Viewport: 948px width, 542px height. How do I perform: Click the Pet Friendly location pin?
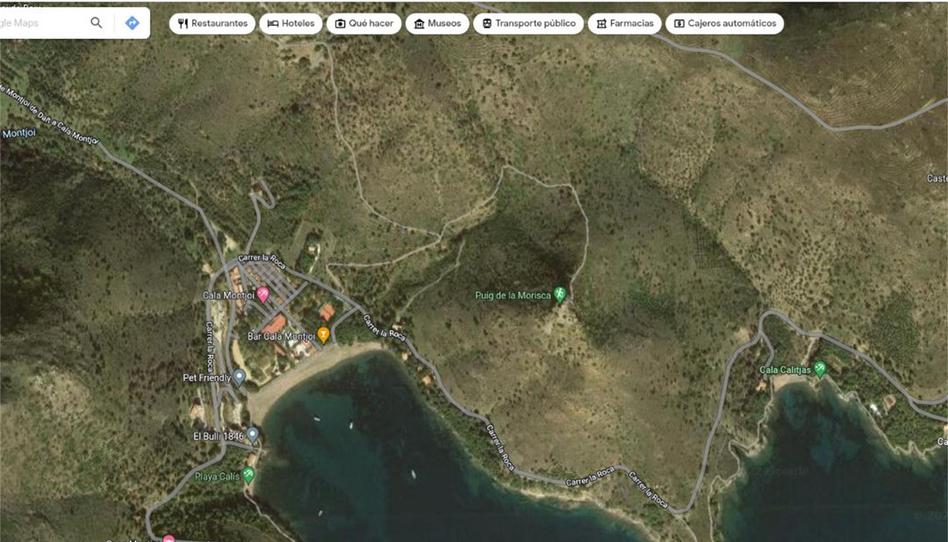coord(240,378)
